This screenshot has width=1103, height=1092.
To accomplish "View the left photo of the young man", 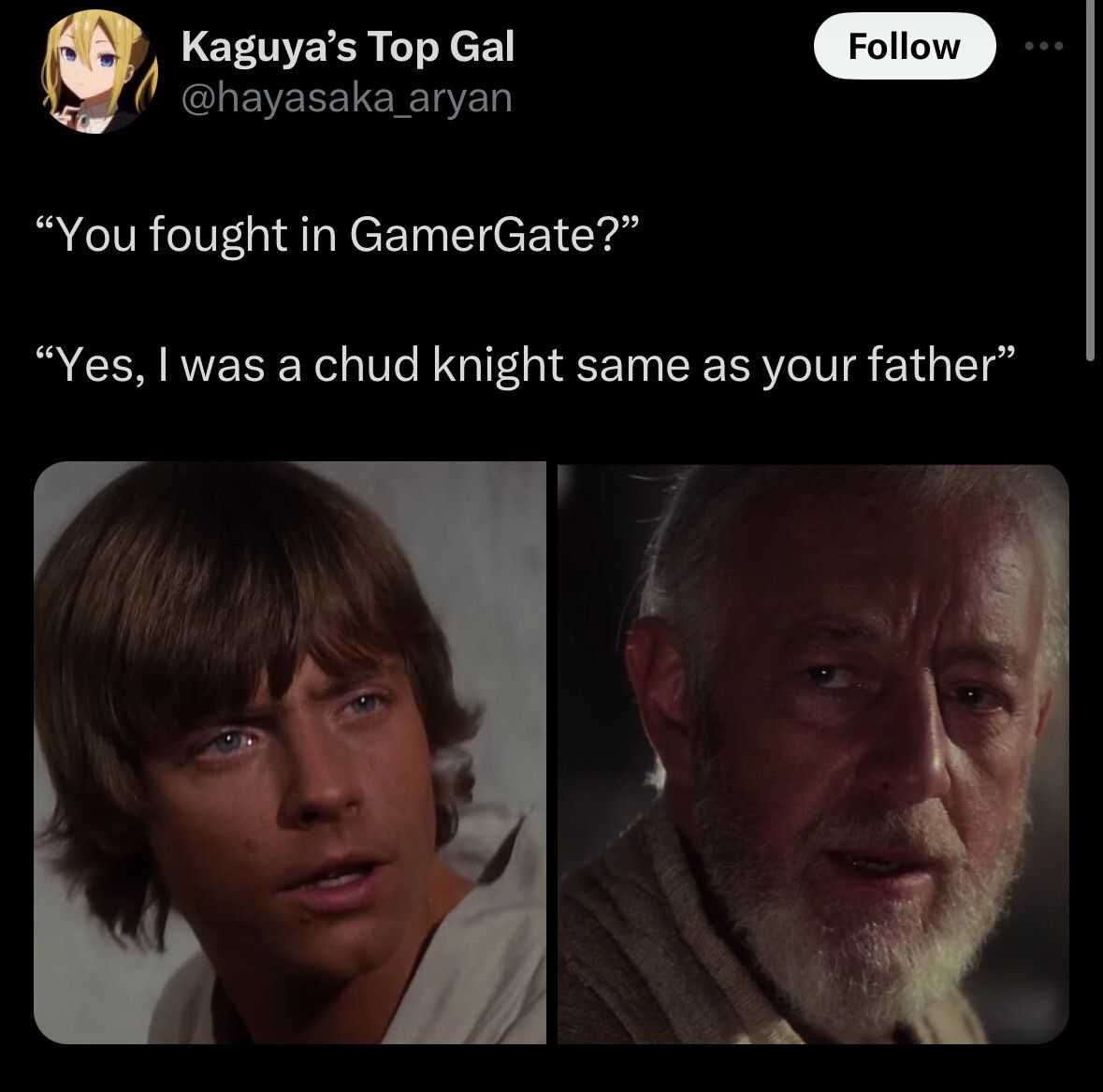I will (290, 752).
